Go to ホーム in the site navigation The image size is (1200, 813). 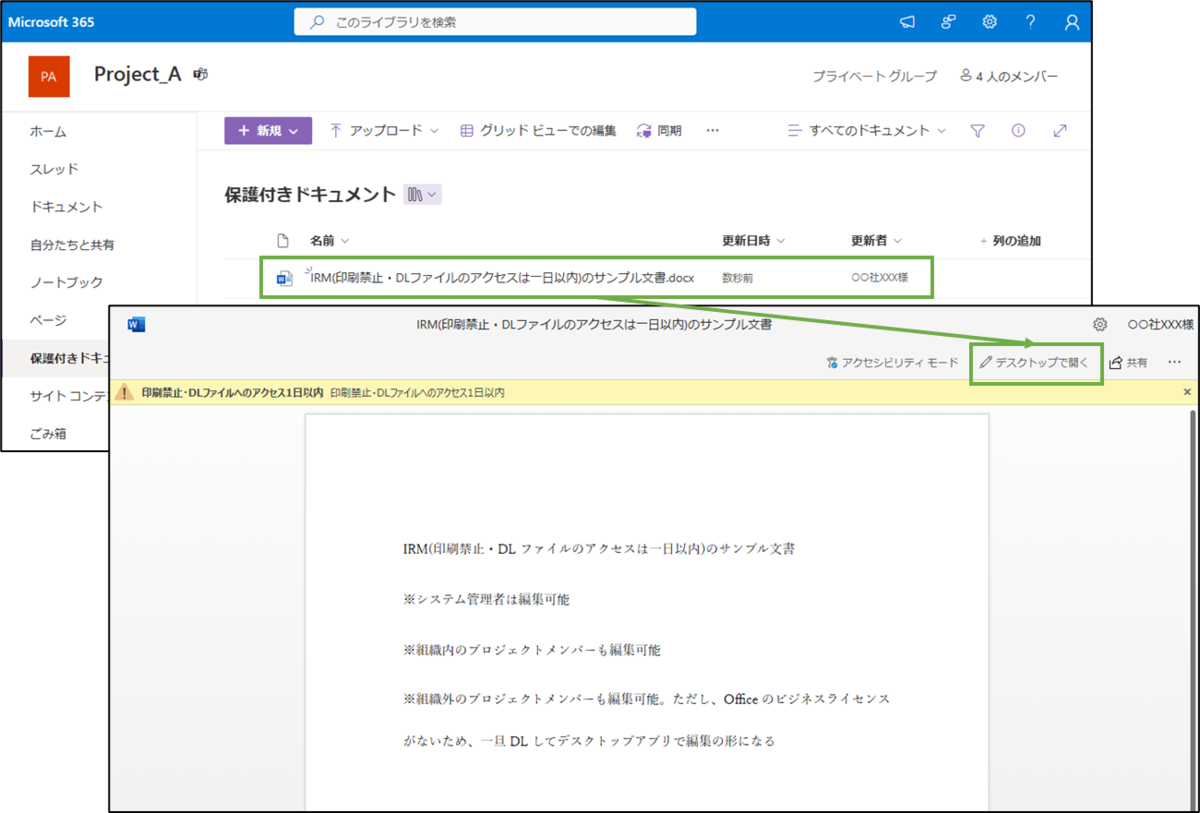[48, 131]
